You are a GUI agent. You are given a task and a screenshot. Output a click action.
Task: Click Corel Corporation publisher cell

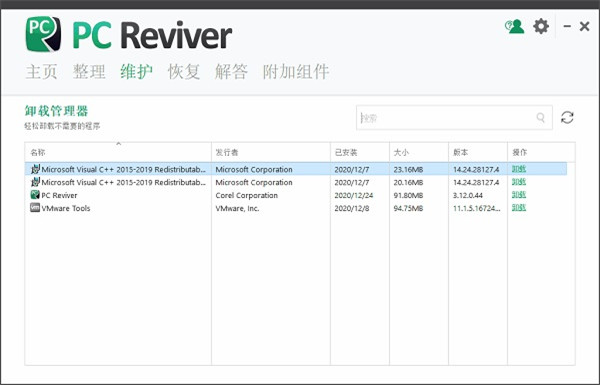click(x=247, y=195)
